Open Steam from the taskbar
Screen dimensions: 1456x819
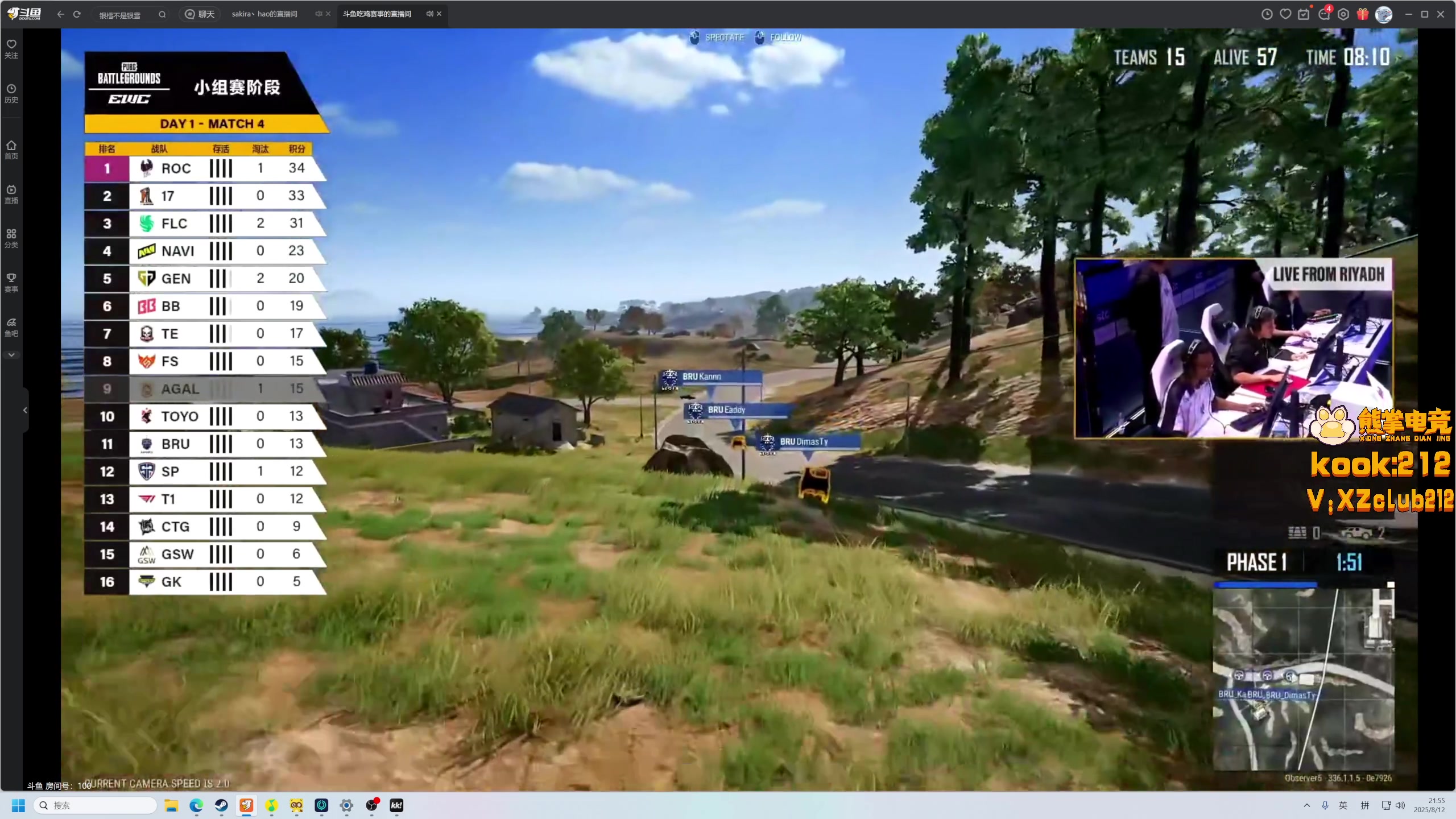221,805
